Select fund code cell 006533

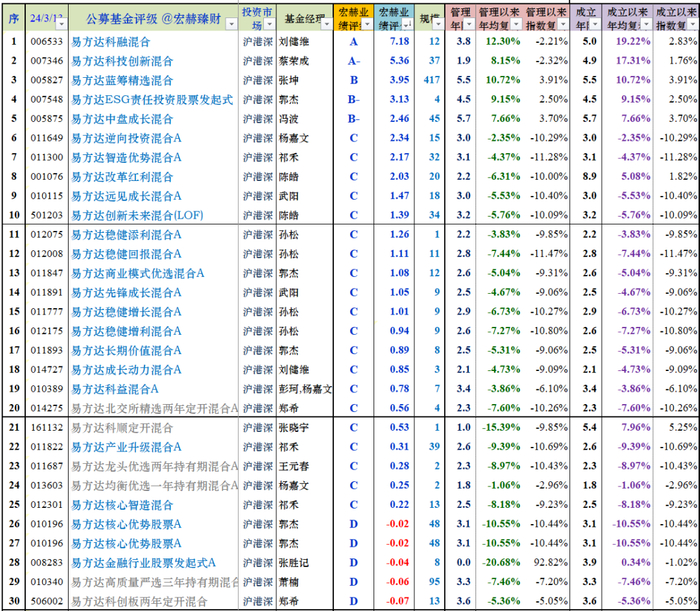click(47, 42)
